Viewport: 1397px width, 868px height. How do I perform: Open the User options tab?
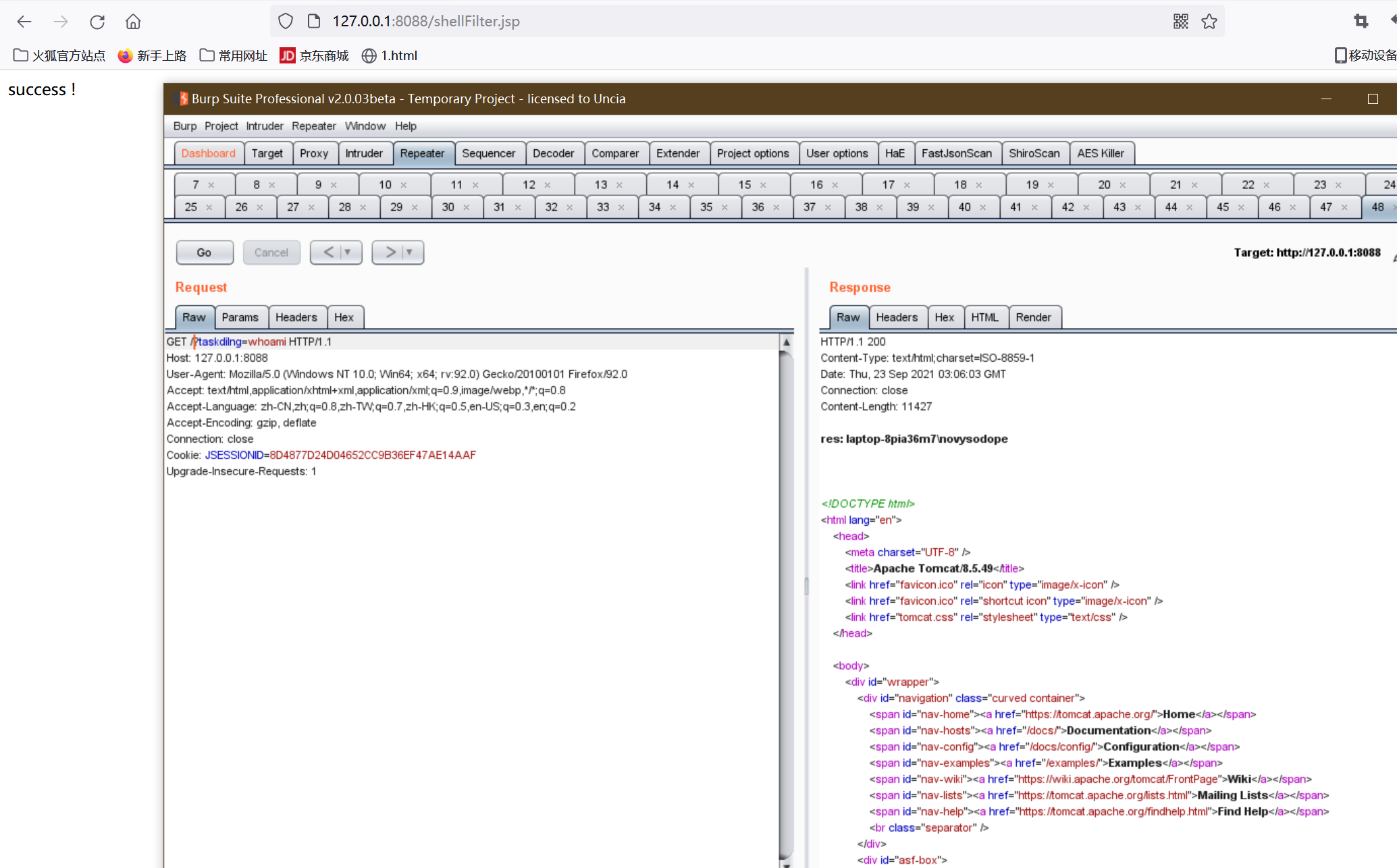point(837,153)
